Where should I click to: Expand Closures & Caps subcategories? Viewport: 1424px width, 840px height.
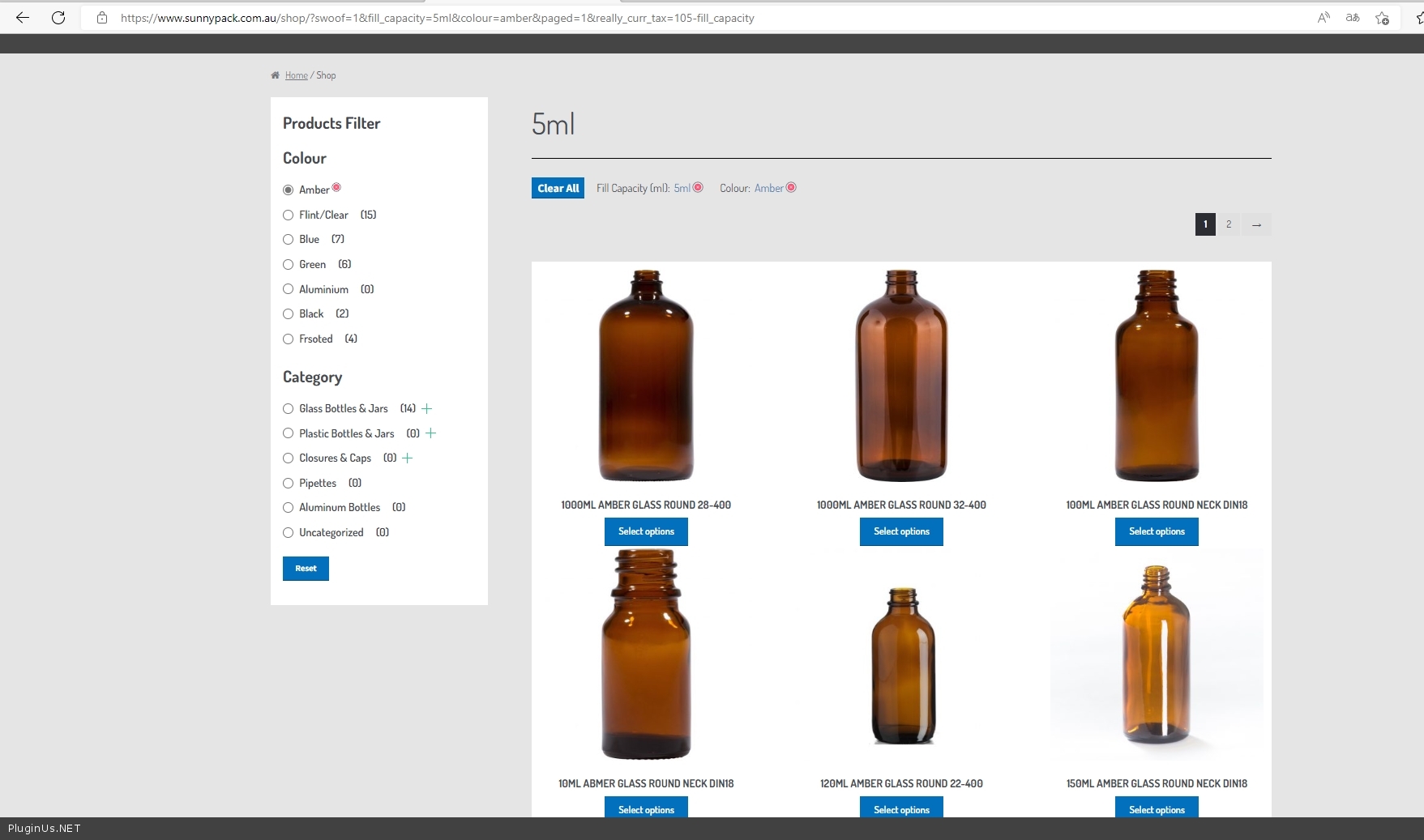pos(408,458)
